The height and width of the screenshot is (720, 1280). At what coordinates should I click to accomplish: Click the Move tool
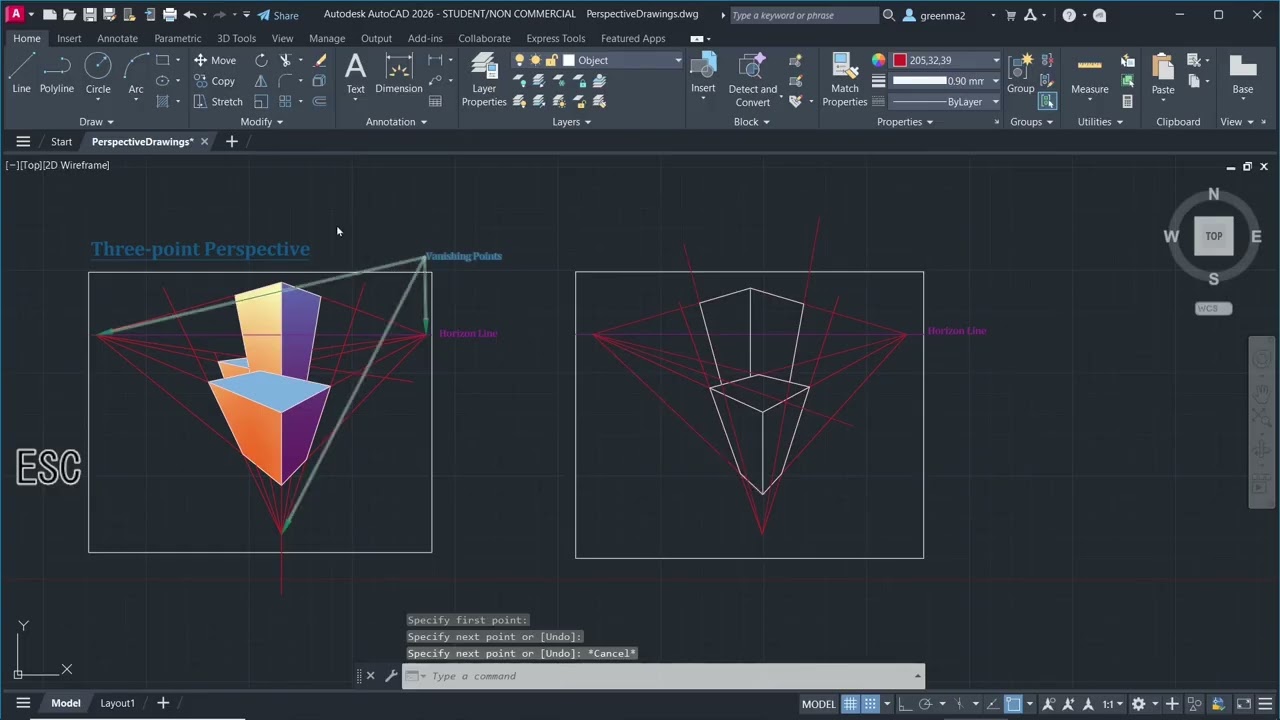click(x=215, y=60)
